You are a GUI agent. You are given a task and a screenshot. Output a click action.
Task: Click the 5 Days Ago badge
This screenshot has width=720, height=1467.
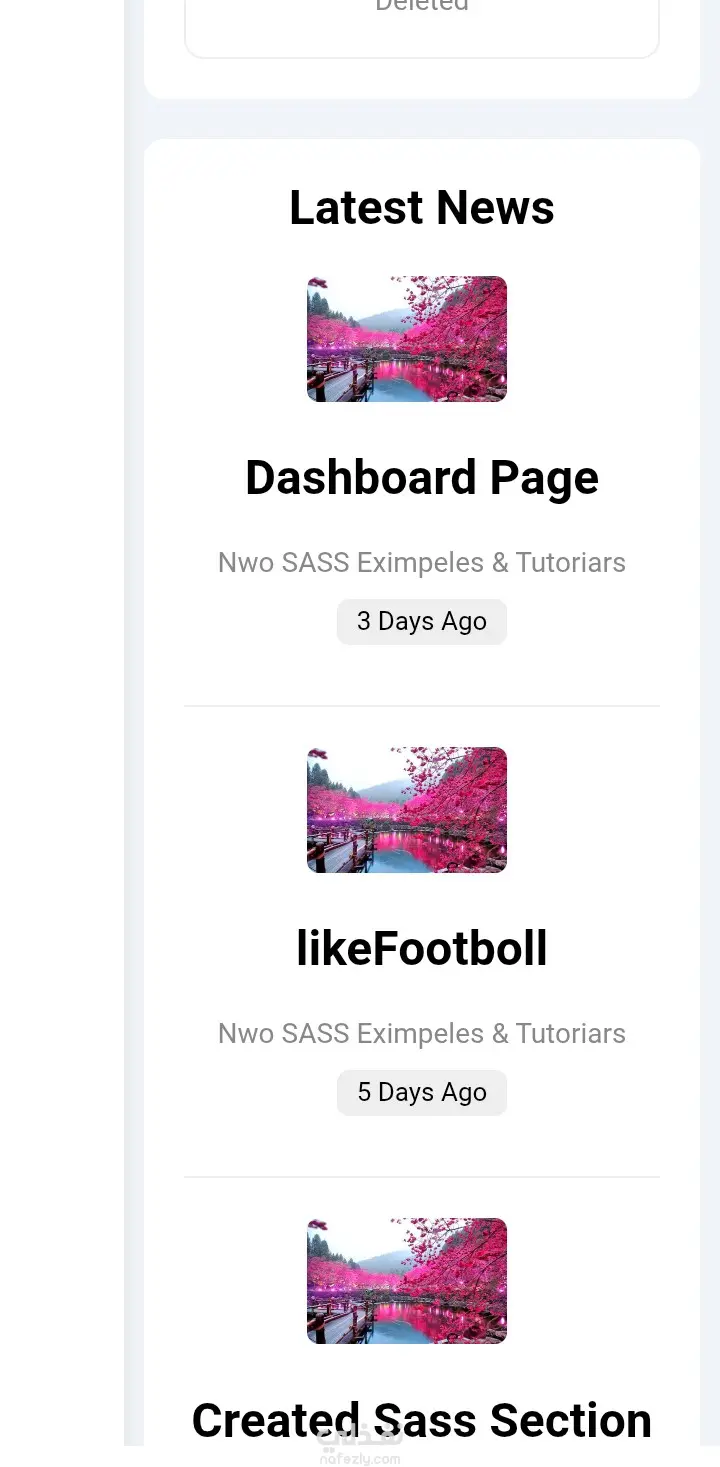click(422, 1093)
